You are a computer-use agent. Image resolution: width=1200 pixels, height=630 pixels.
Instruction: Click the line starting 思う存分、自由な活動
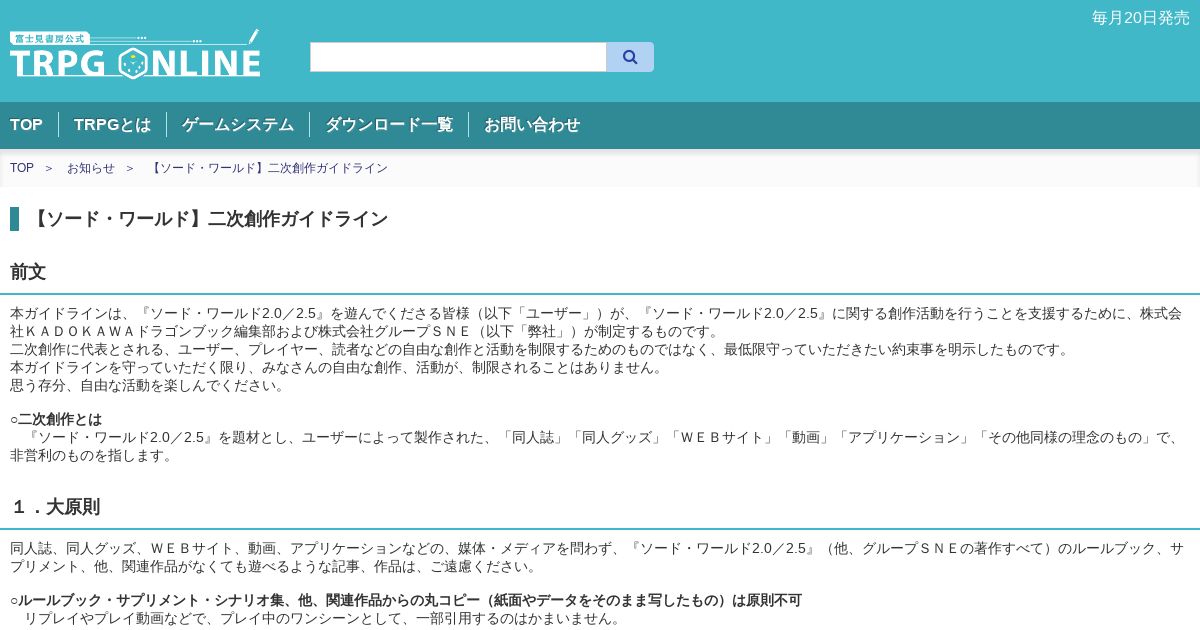[150, 385]
